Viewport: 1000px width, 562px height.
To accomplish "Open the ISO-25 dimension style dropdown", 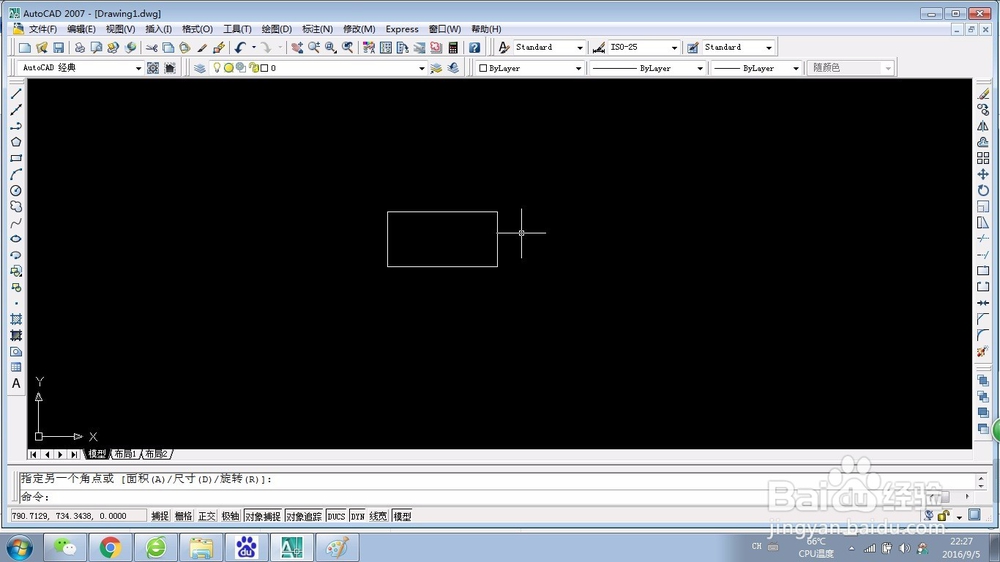I will coord(674,47).
